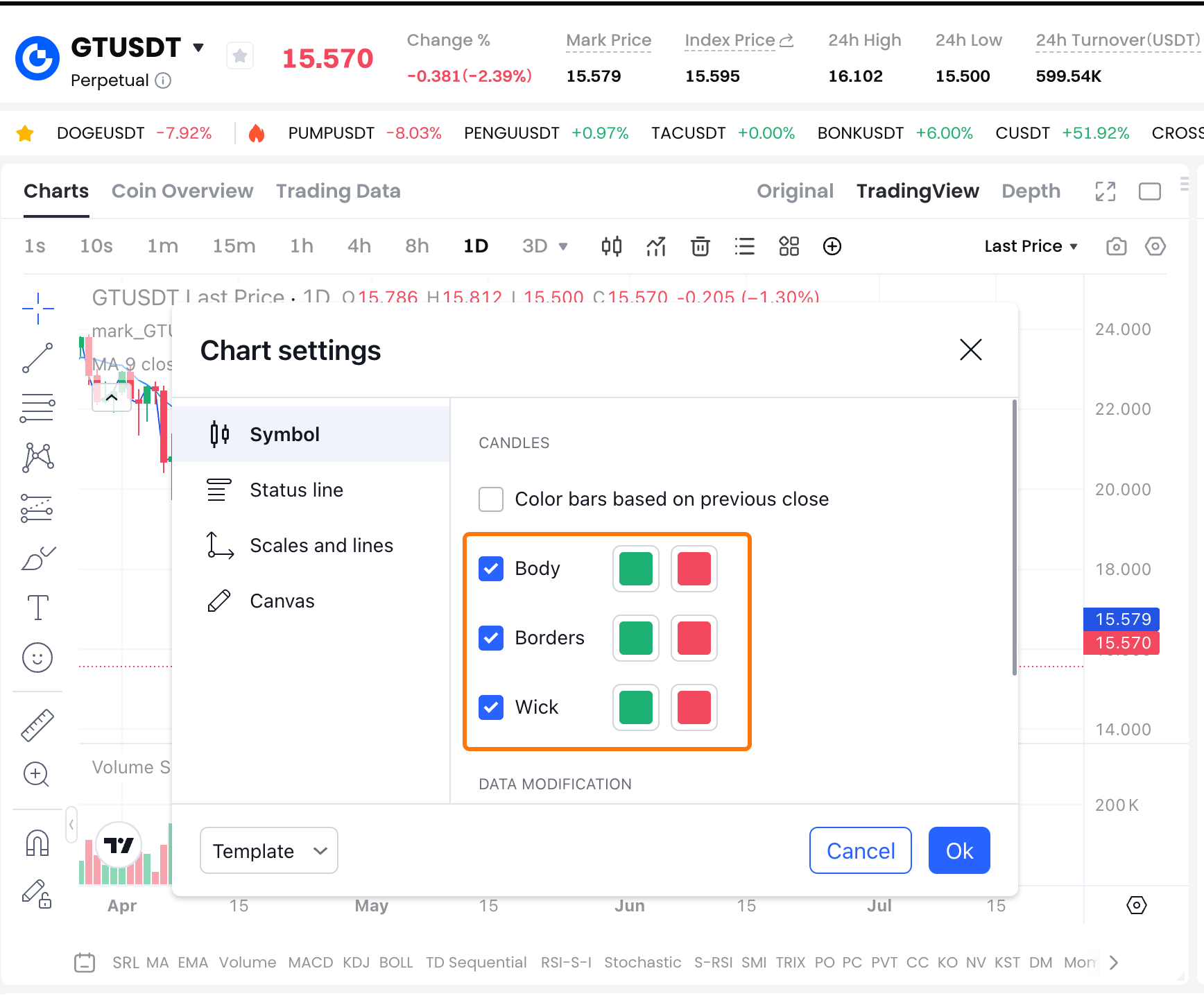Uncheck the Body checkbox
Viewport: 1204px width, 996px height.
[491, 569]
